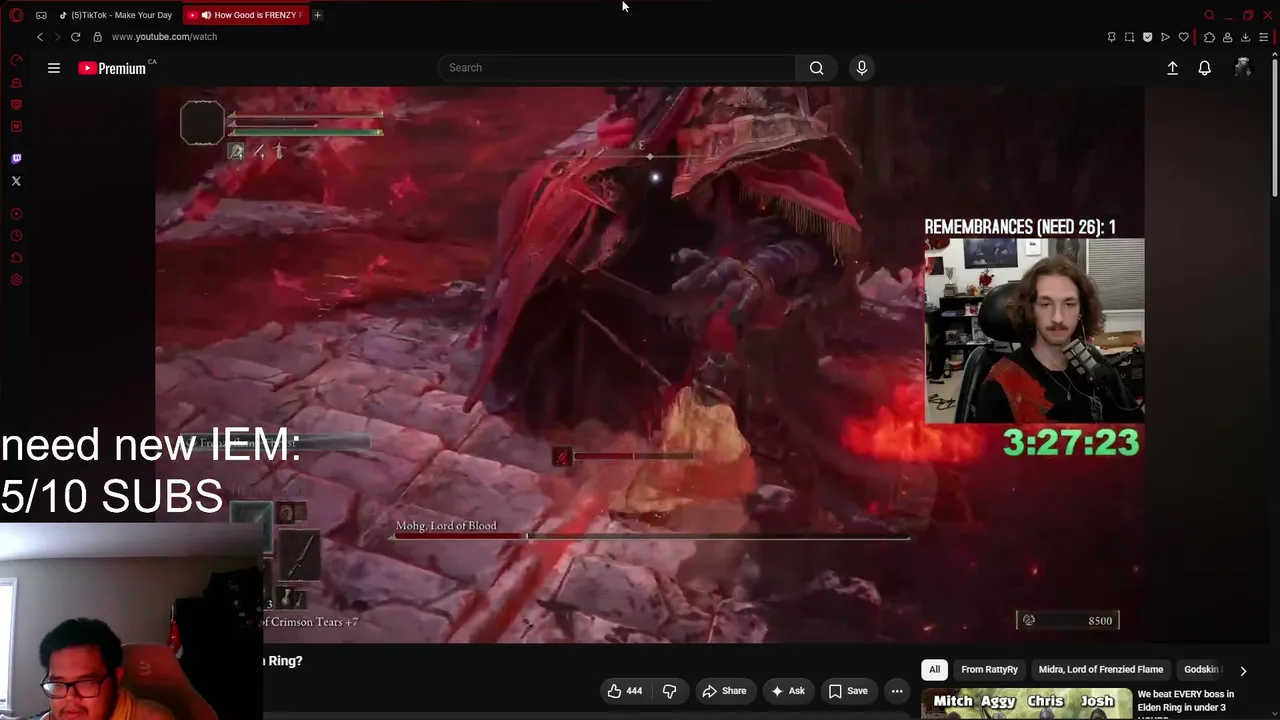
Task: Open the YouTube guide hamburger menu
Action: 54,68
